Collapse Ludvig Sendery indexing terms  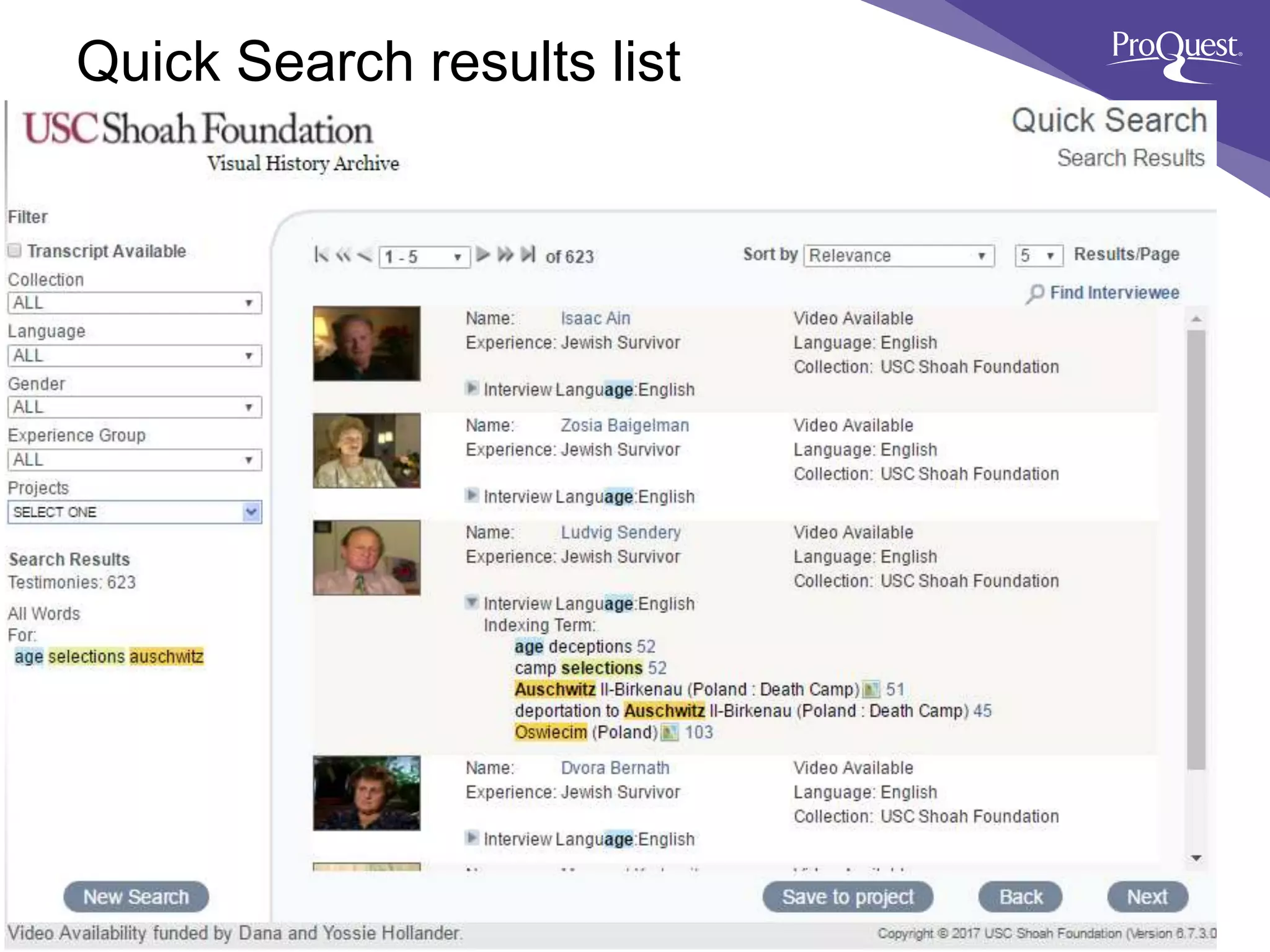pos(472,602)
